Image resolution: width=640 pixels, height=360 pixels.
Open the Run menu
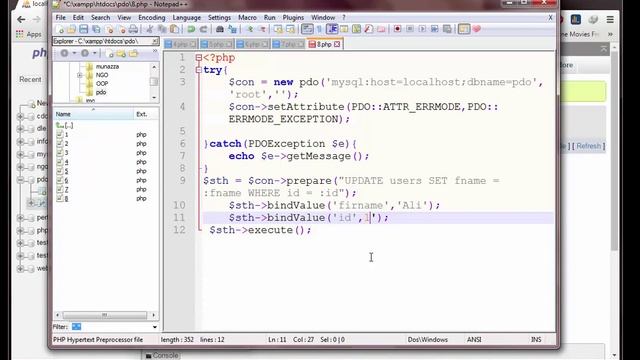tap(269, 18)
